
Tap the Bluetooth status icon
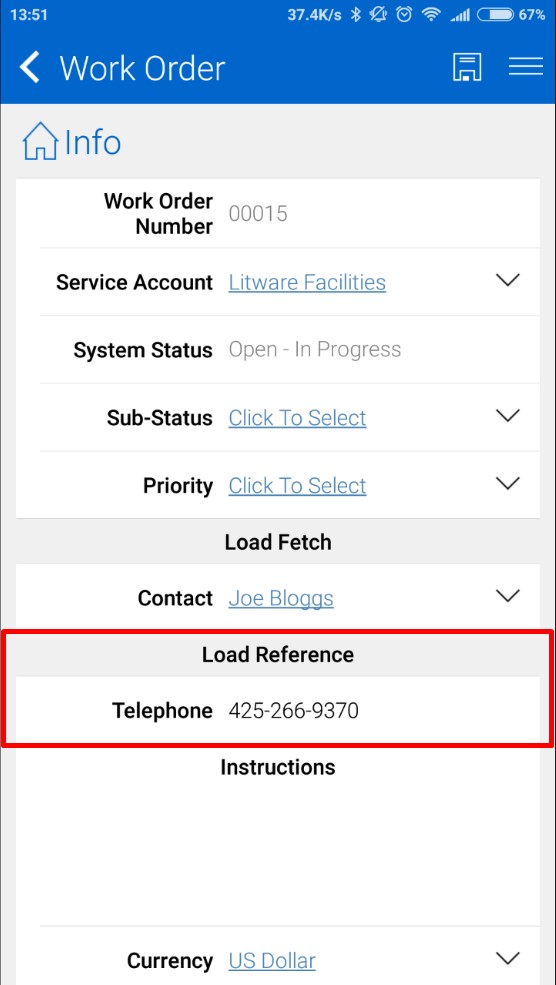[x=356, y=14]
